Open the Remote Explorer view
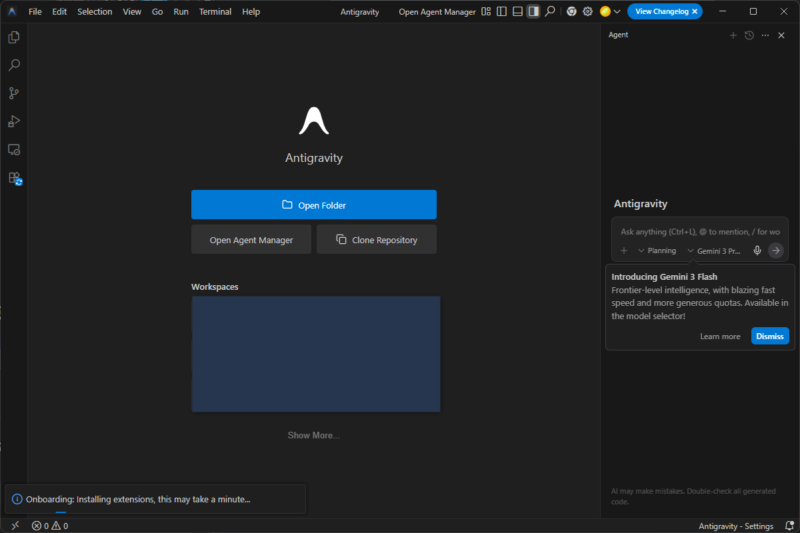The width and height of the screenshot is (800, 533). point(14,149)
